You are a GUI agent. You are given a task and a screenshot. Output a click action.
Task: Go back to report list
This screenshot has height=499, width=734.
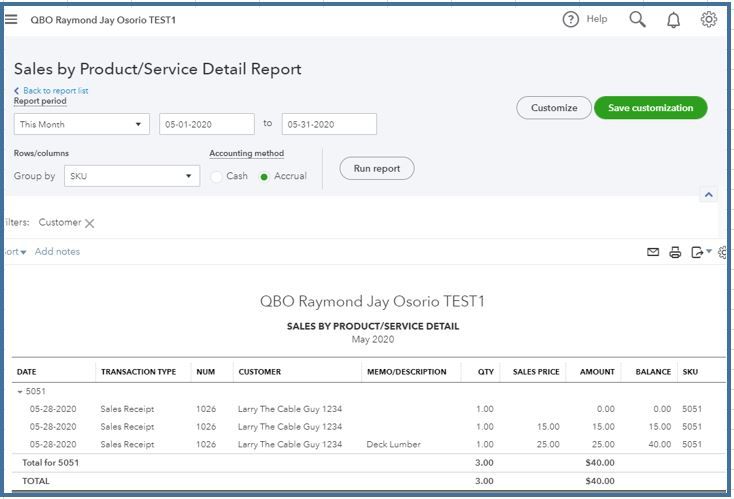(x=52, y=91)
